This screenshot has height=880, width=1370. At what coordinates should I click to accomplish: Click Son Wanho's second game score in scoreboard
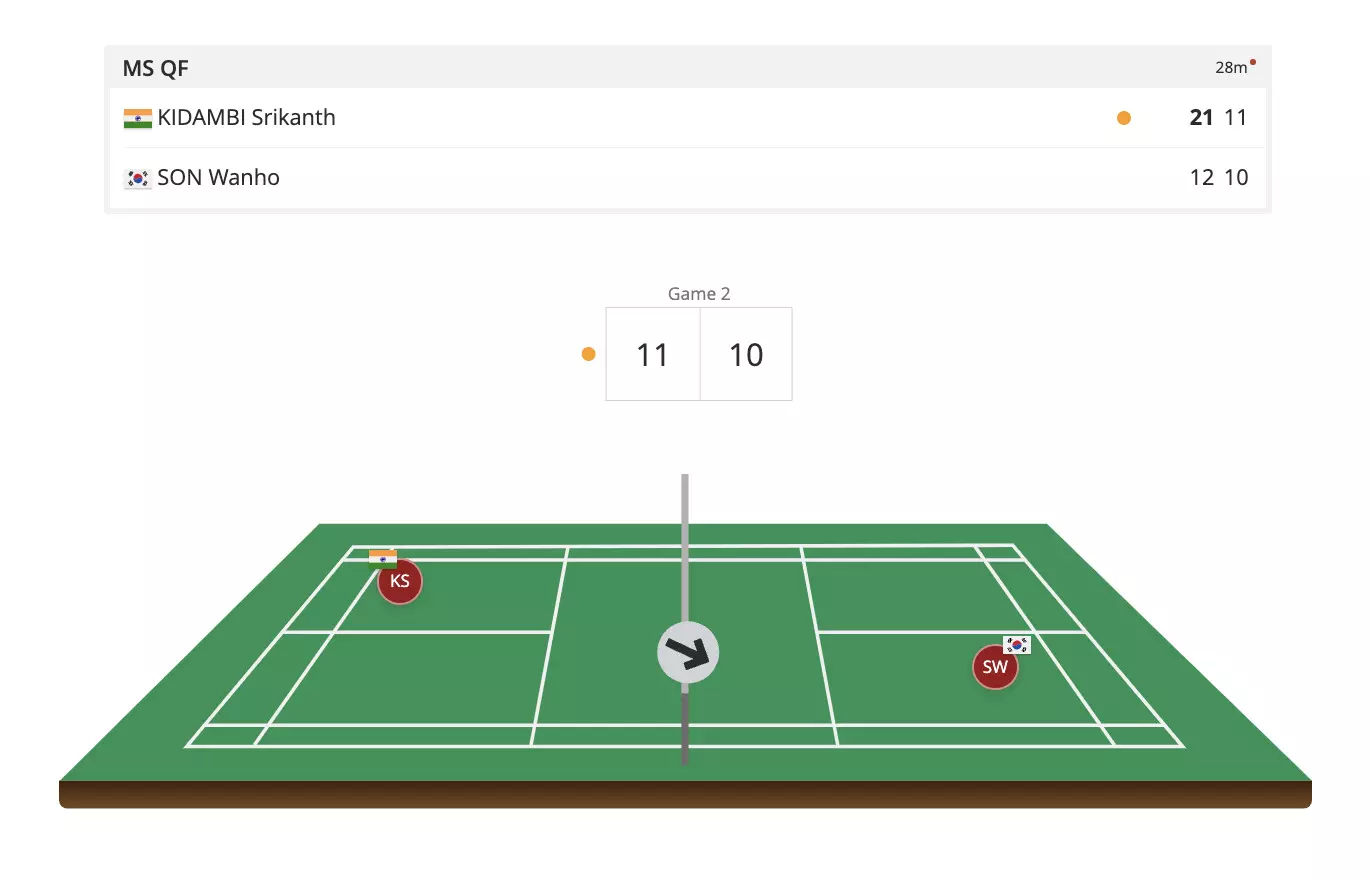point(1237,178)
